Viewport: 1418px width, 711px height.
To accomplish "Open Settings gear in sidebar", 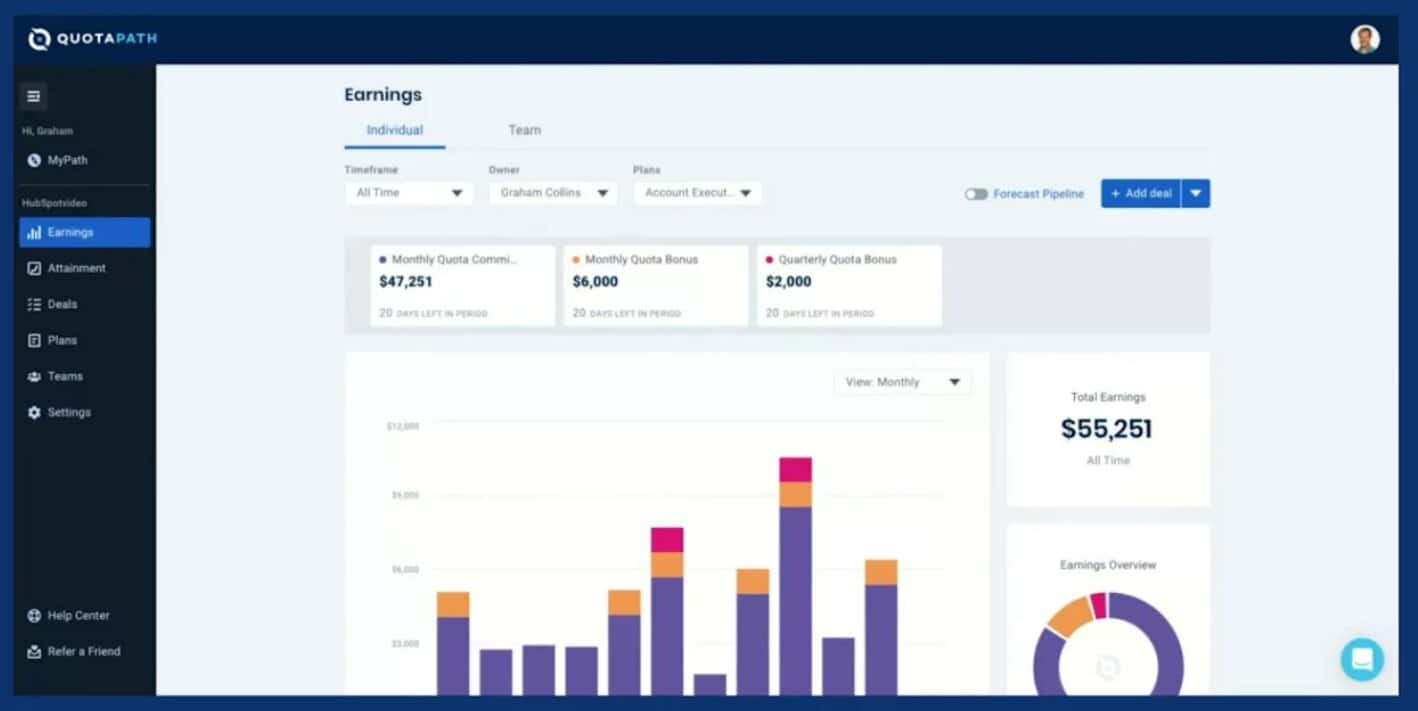I will click(x=34, y=412).
